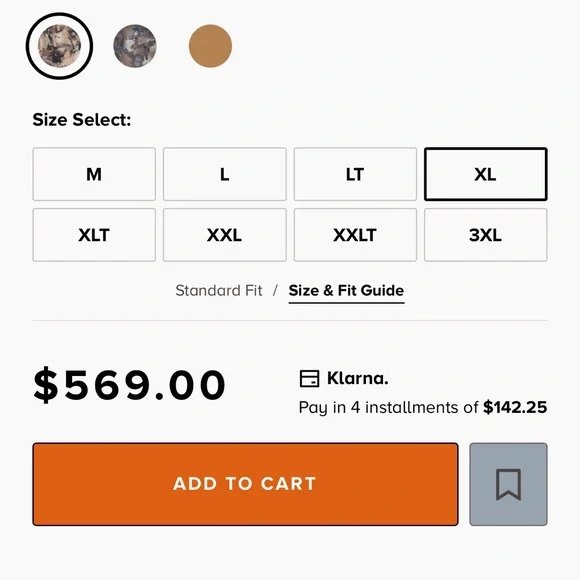Select size 3XL
Viewport: 580px width, 580px height.
pos(486,235)
